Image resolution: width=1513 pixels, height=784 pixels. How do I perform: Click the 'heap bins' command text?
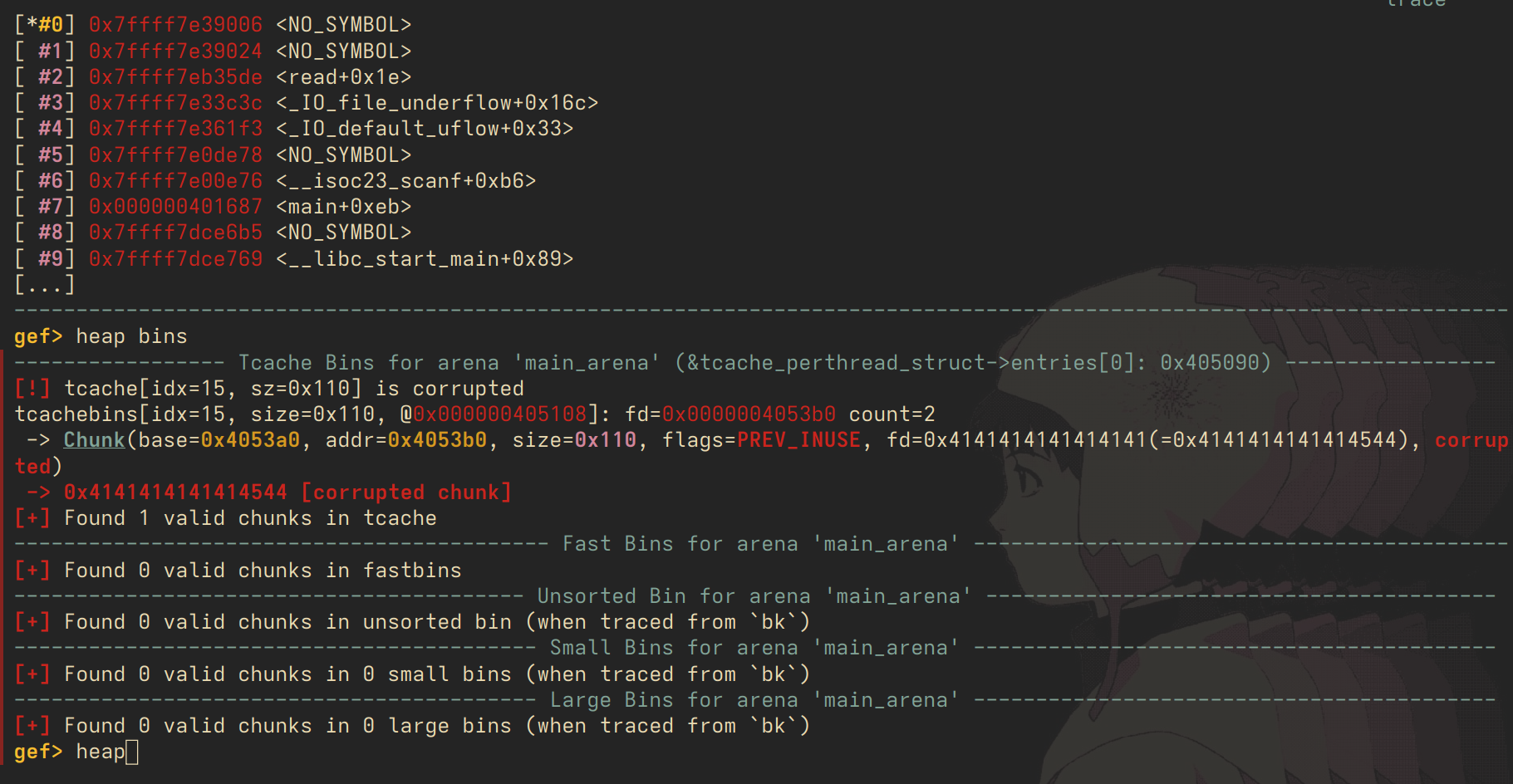131,336
